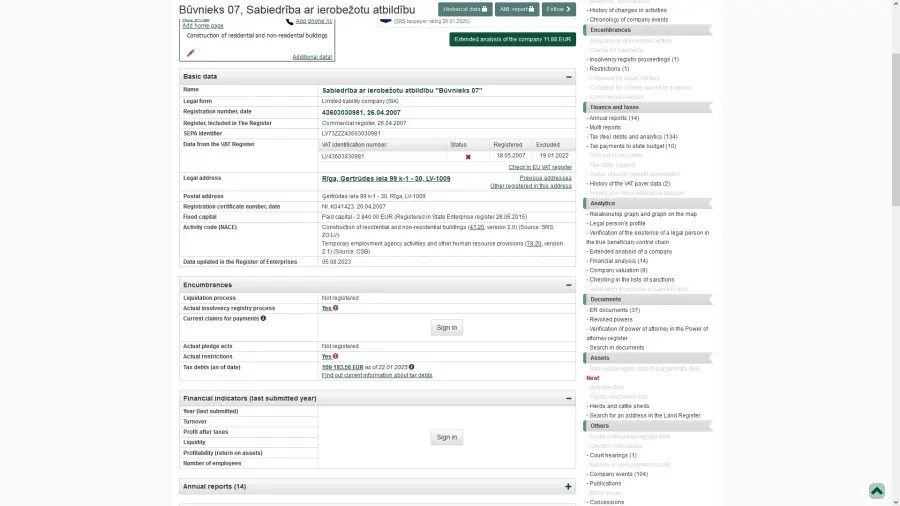Open Legal person's profile link

tap(617, 224)
